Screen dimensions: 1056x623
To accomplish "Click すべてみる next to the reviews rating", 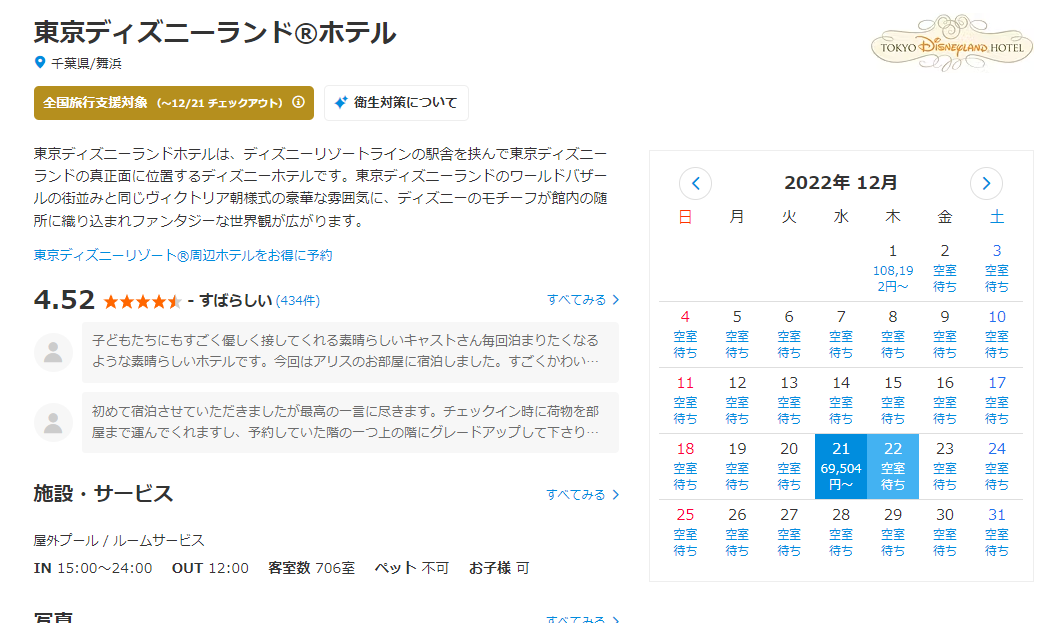I will [x=583, y=300].
